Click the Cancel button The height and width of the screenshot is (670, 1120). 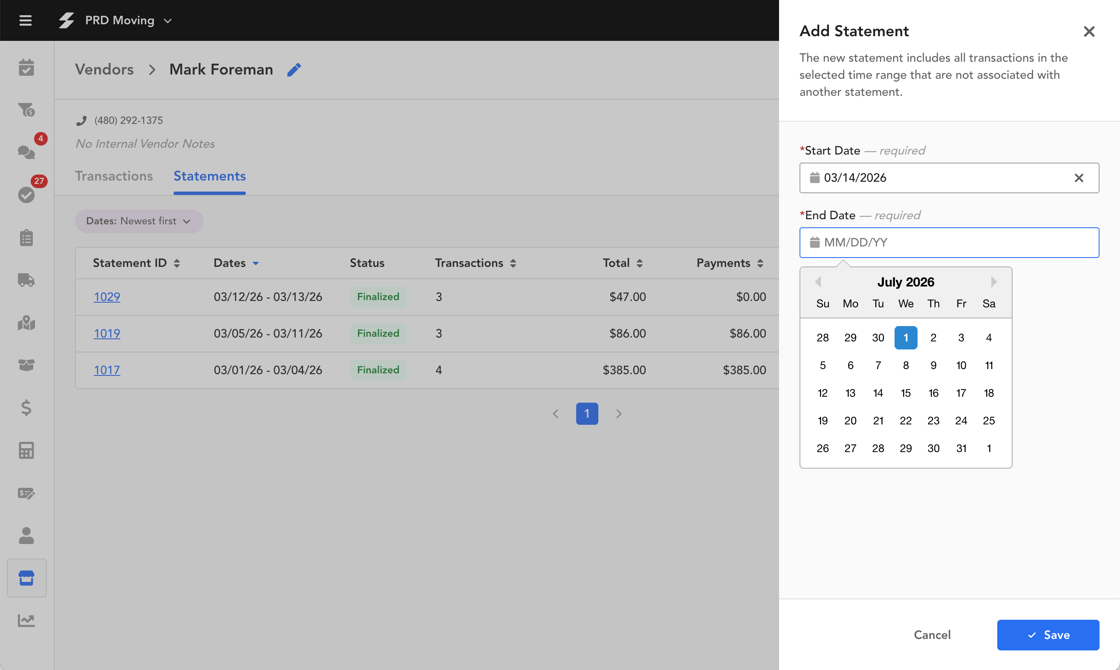pyautogui.click(x=932, y=635)
